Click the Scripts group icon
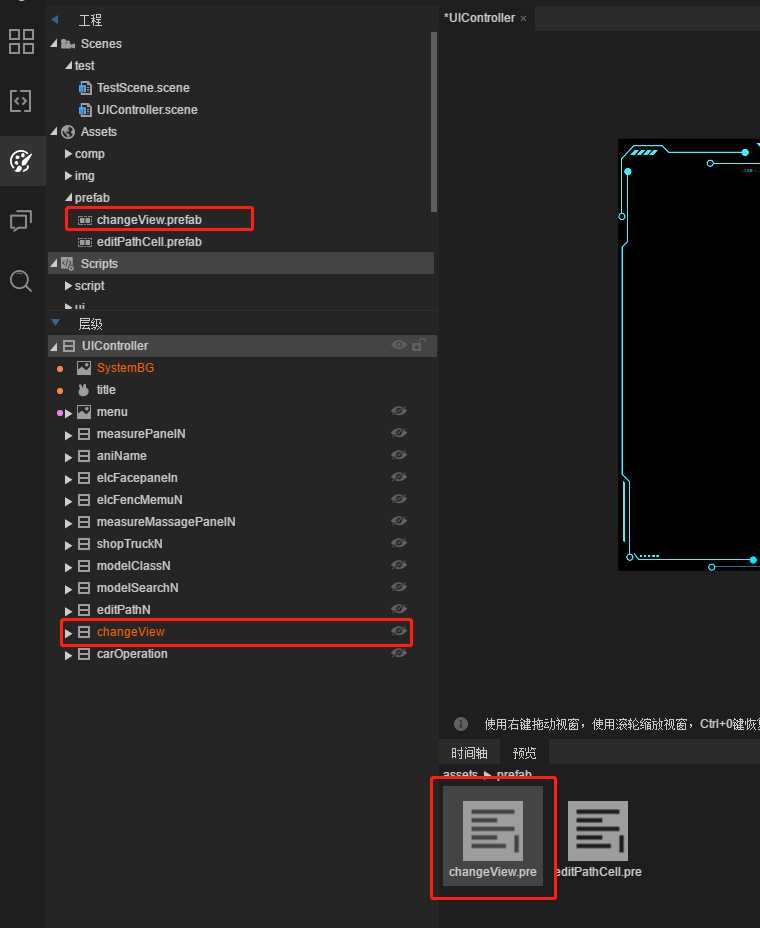 [67, 264]
